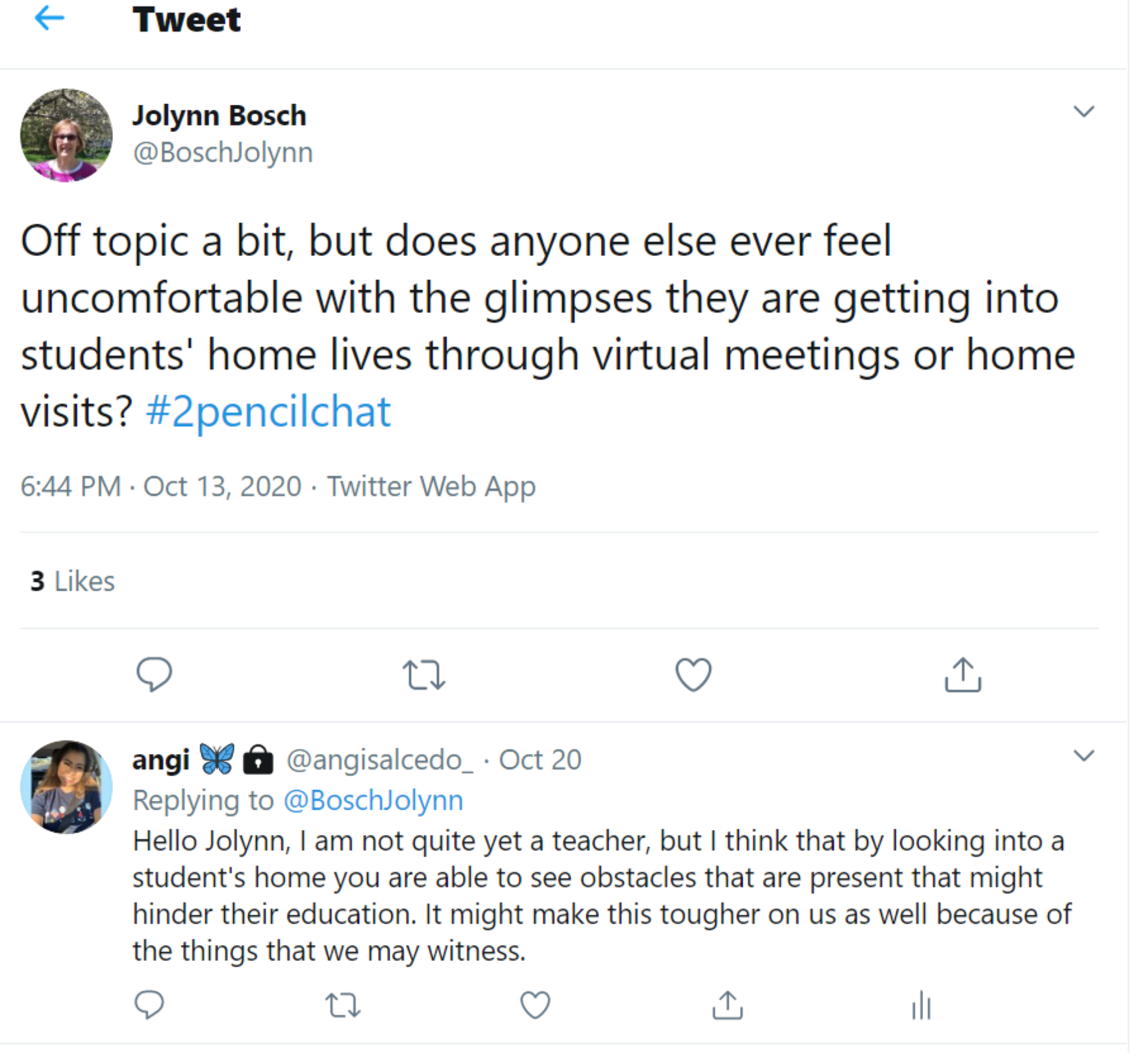1148x1053 pixels.
Task: Open the #2pencilchat hashtag
Action: pos(269,411)
